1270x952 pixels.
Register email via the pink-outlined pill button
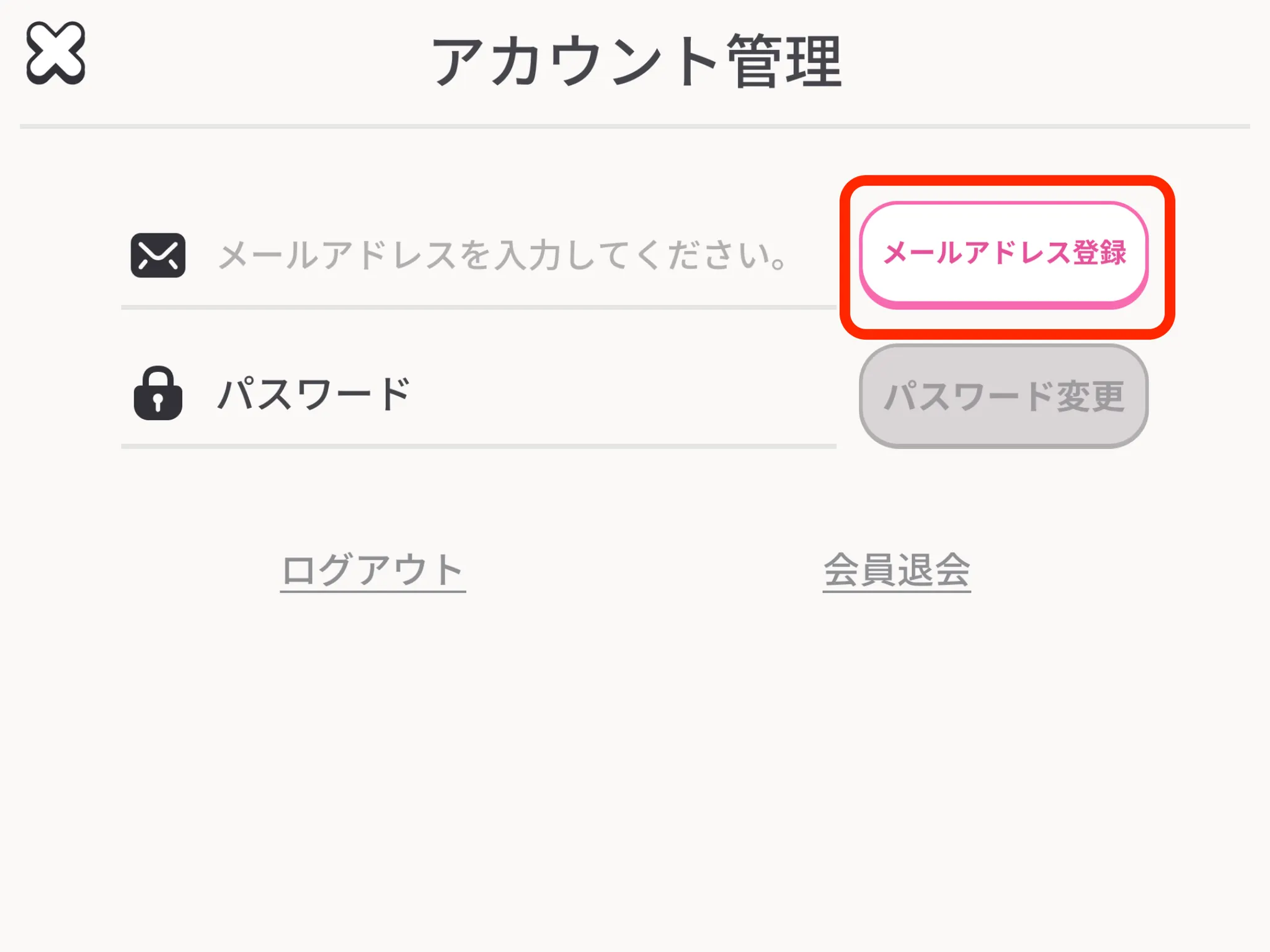click(1003, 254)
